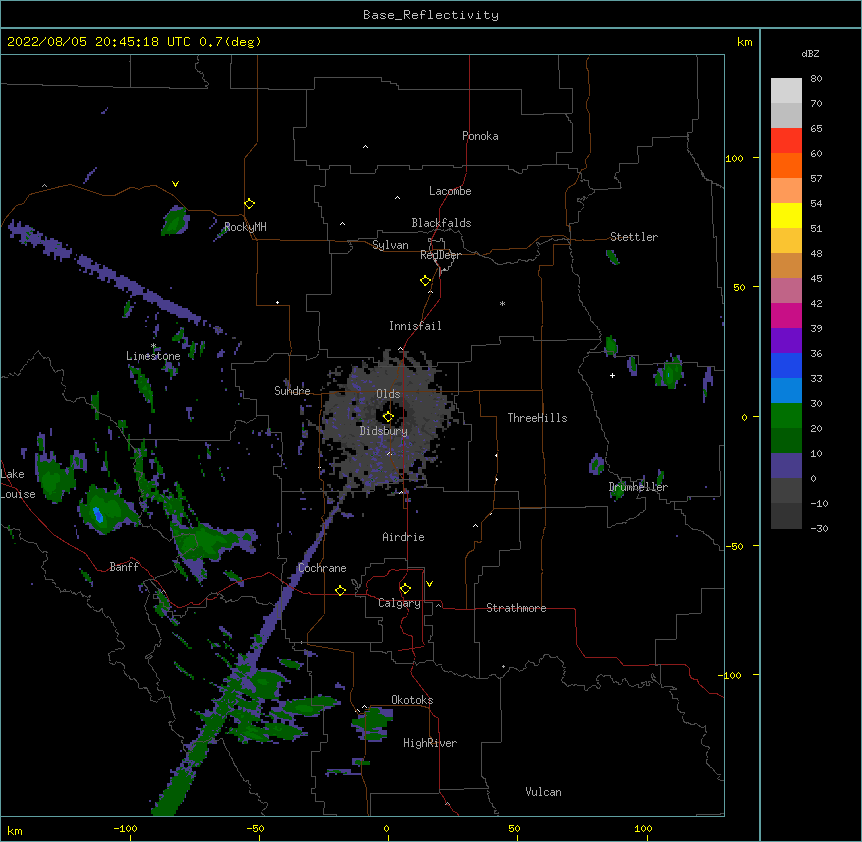Click the HighRiver label

(430, 743)
